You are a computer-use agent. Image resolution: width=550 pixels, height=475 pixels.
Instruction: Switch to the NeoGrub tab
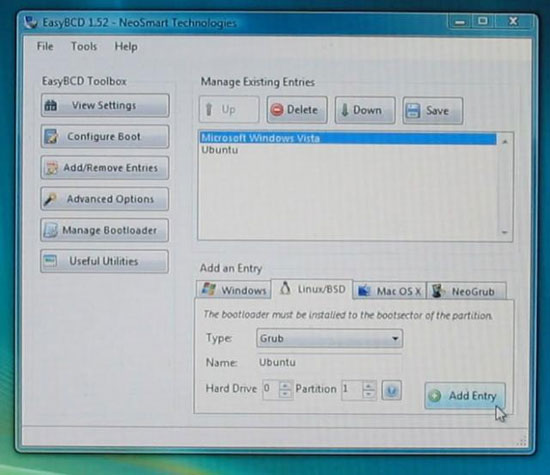point(466,291)
